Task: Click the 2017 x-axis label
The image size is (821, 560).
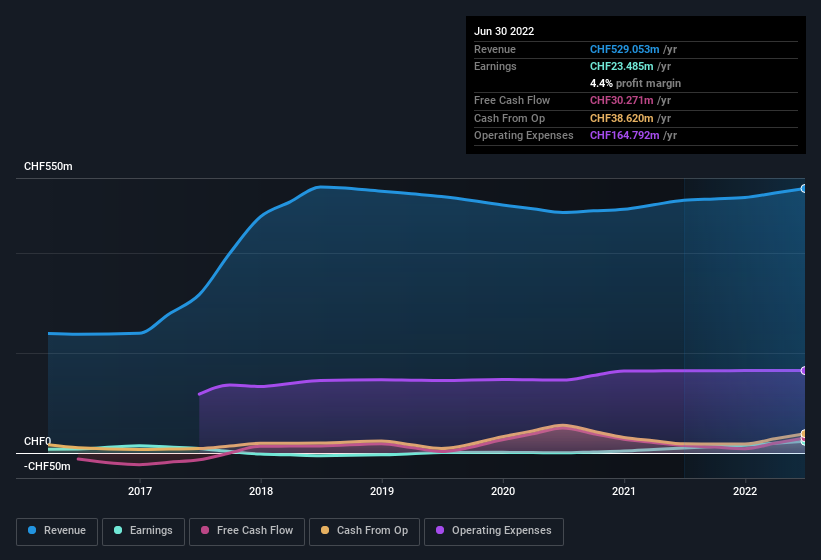Action: [140, 491]
